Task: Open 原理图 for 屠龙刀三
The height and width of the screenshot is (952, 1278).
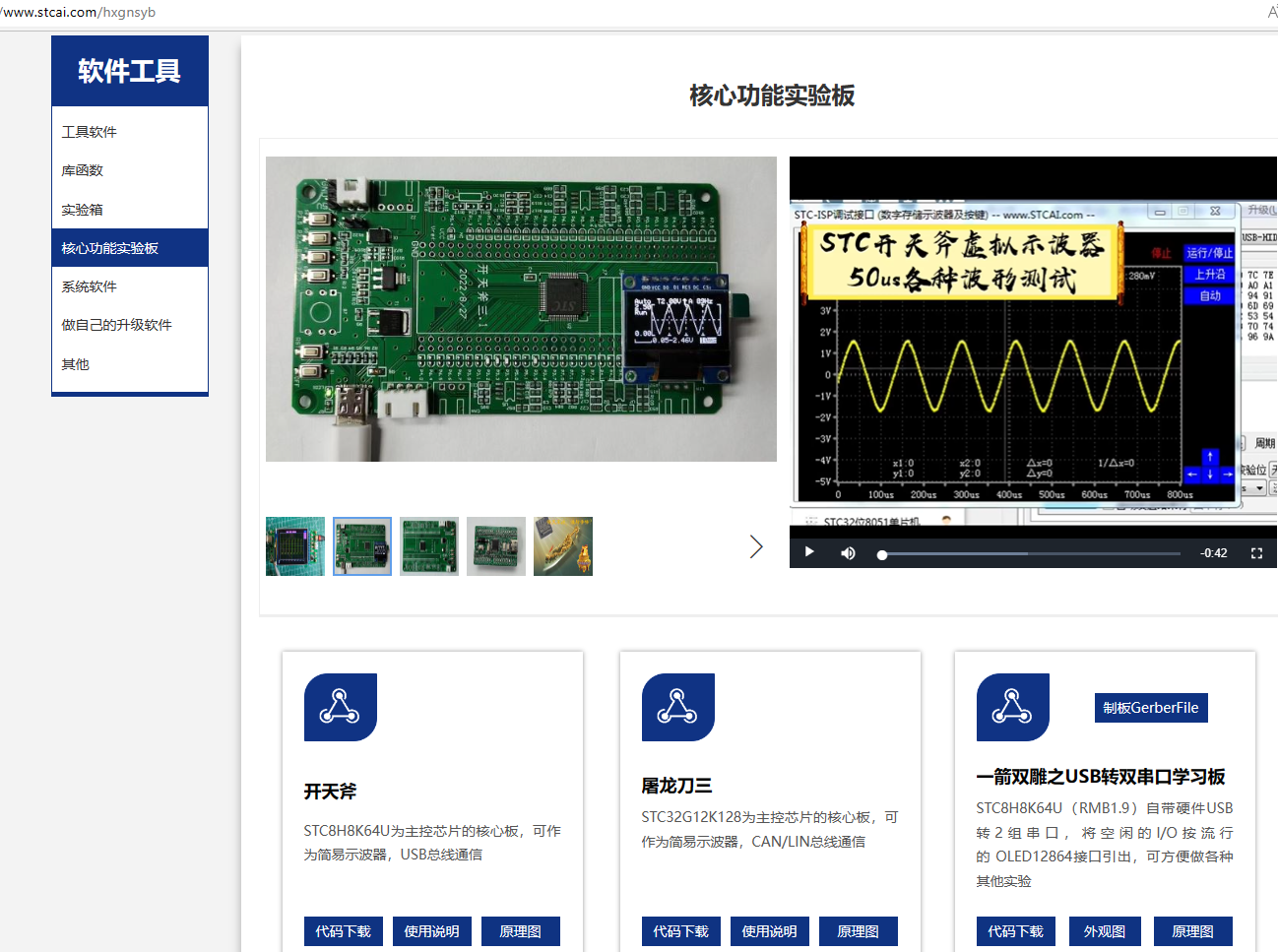Action: point(859,931)
